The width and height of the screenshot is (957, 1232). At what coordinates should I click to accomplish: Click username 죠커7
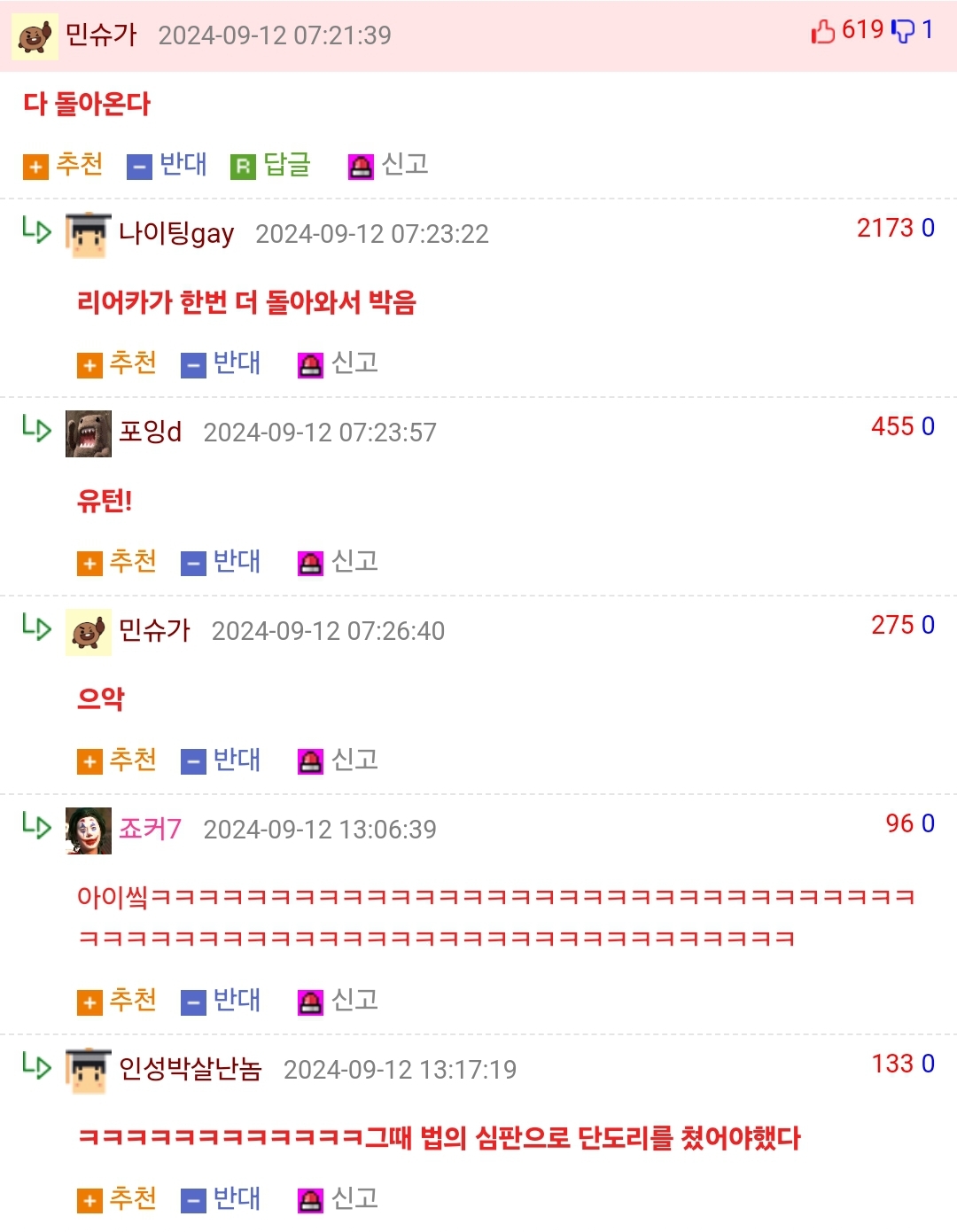pyautogui.click(x=150, y=829)
